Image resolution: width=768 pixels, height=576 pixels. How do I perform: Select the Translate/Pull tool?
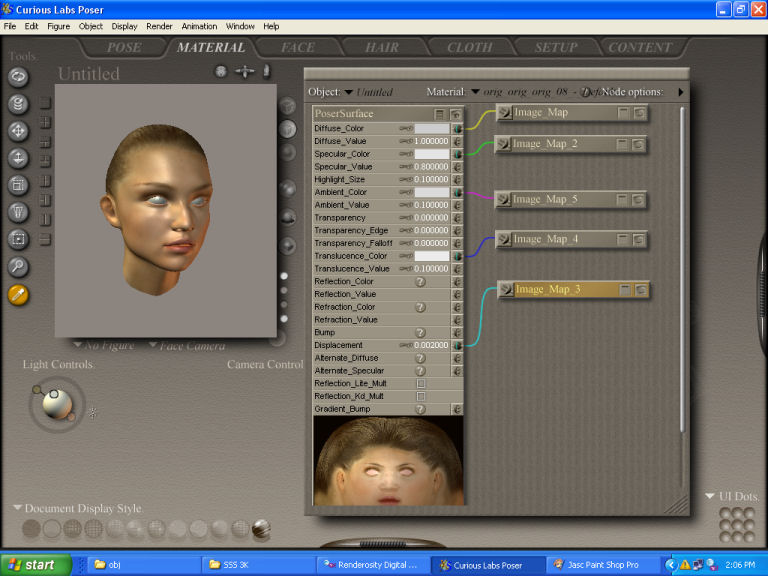pyautogui.click(x=18, y=131)
